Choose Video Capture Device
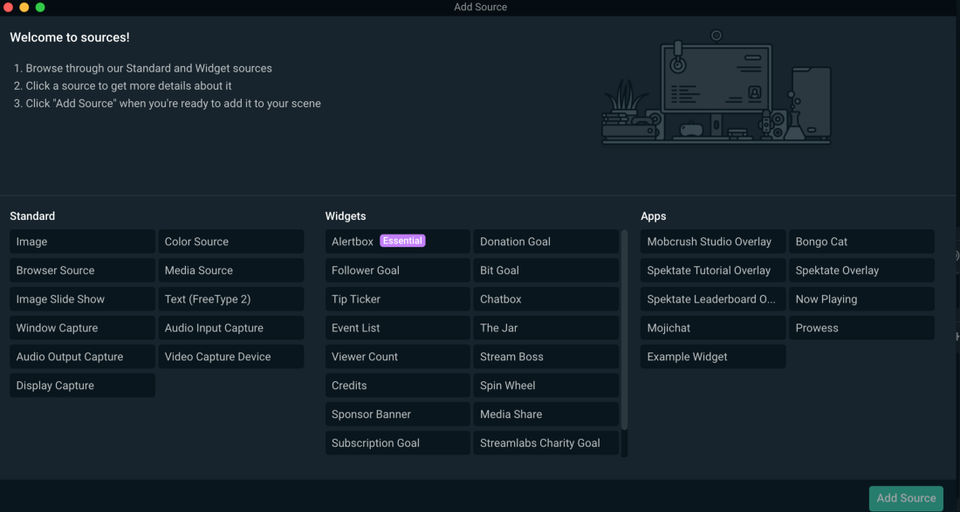The height and width of the screenshot is (512, 960). 231,356
